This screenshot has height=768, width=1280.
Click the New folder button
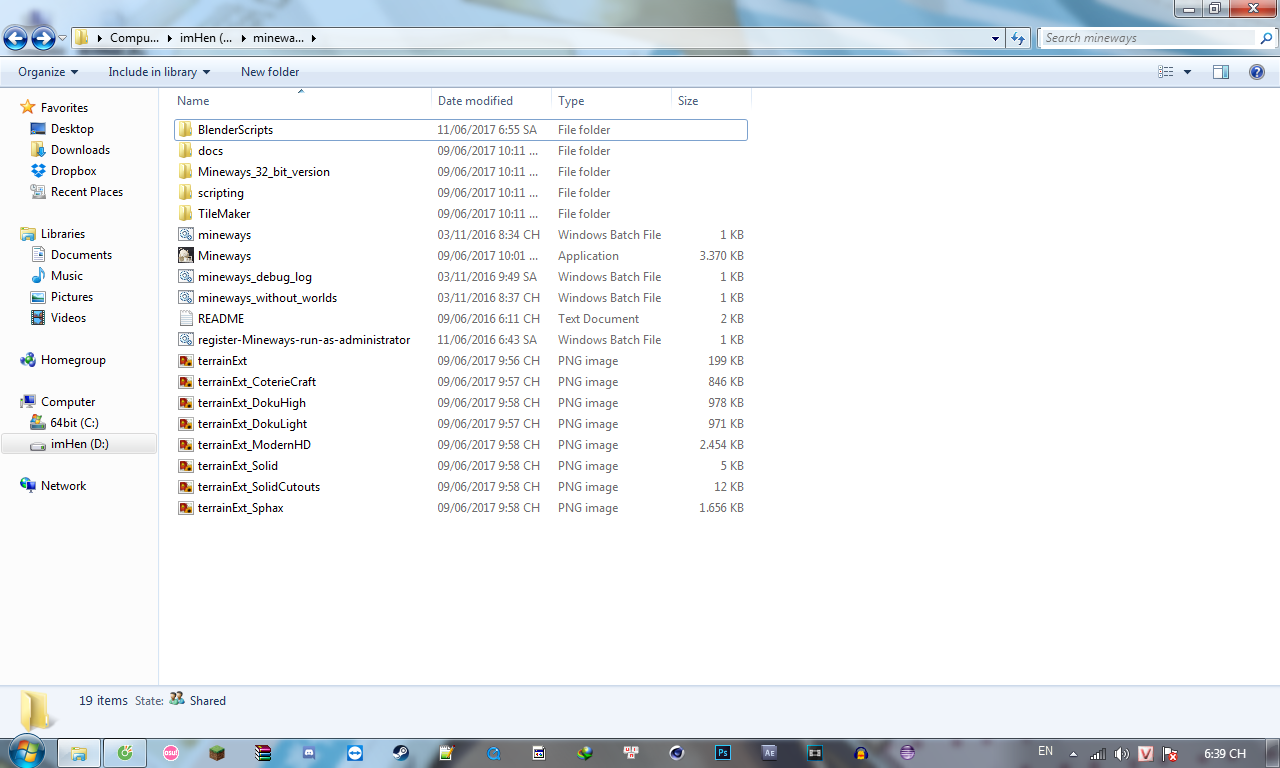click(270, 72)
